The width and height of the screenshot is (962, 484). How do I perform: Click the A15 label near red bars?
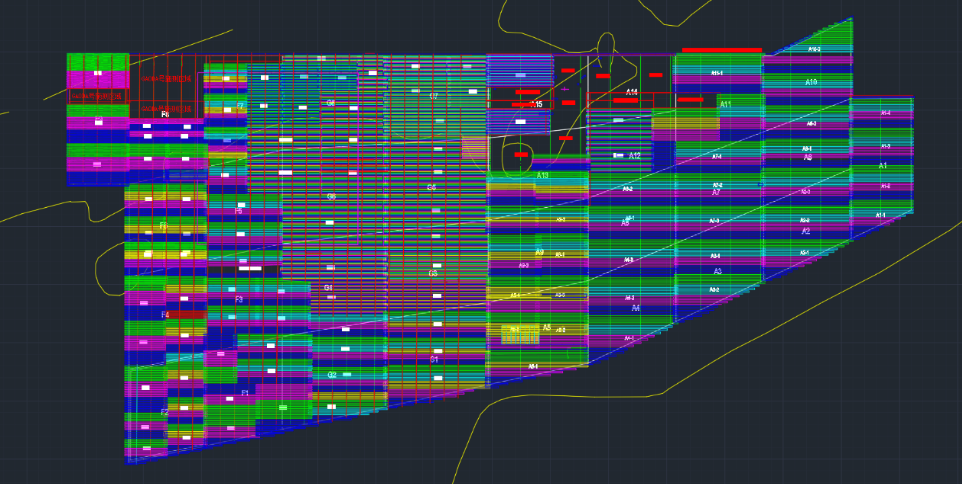[x=537, y=104]
